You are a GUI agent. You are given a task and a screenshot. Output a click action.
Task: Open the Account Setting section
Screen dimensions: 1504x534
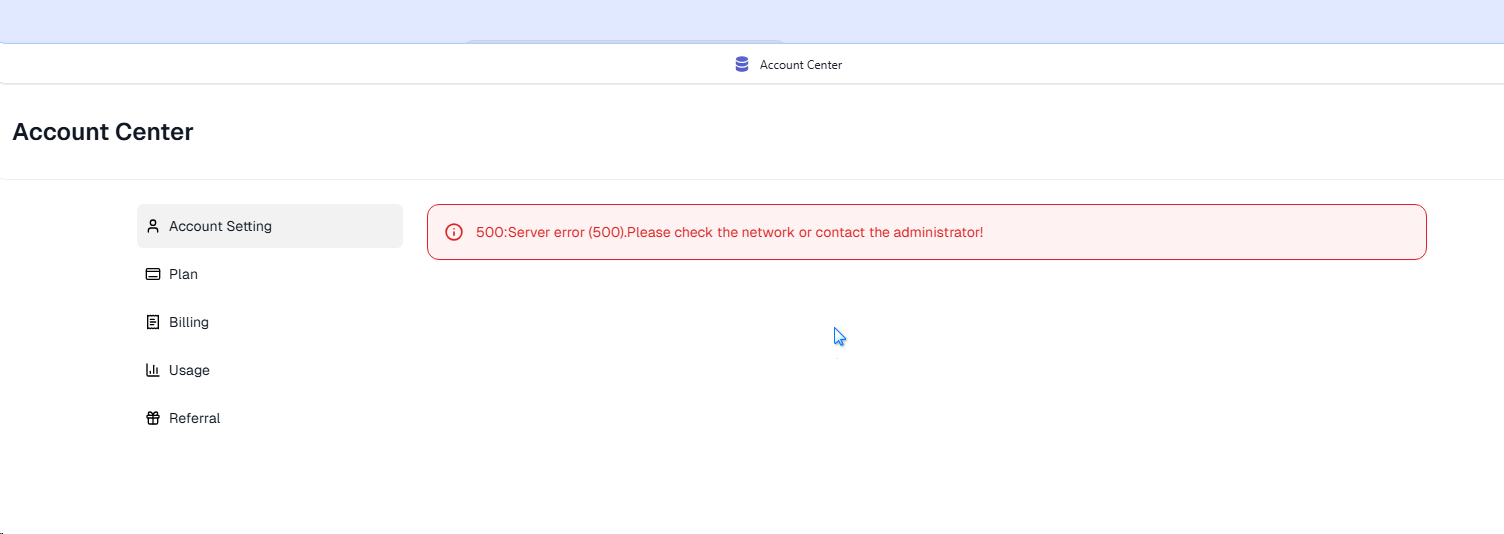pos(220,226)
